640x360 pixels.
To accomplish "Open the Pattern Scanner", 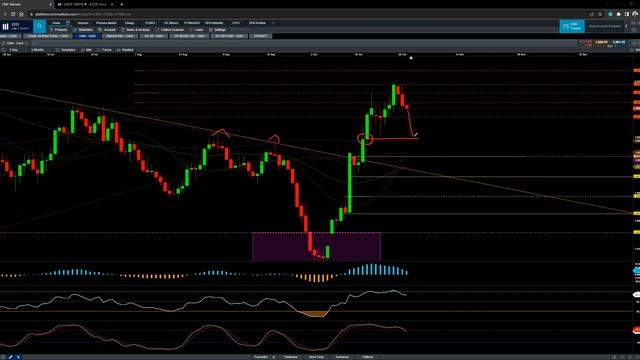I will tap(169, 30).
